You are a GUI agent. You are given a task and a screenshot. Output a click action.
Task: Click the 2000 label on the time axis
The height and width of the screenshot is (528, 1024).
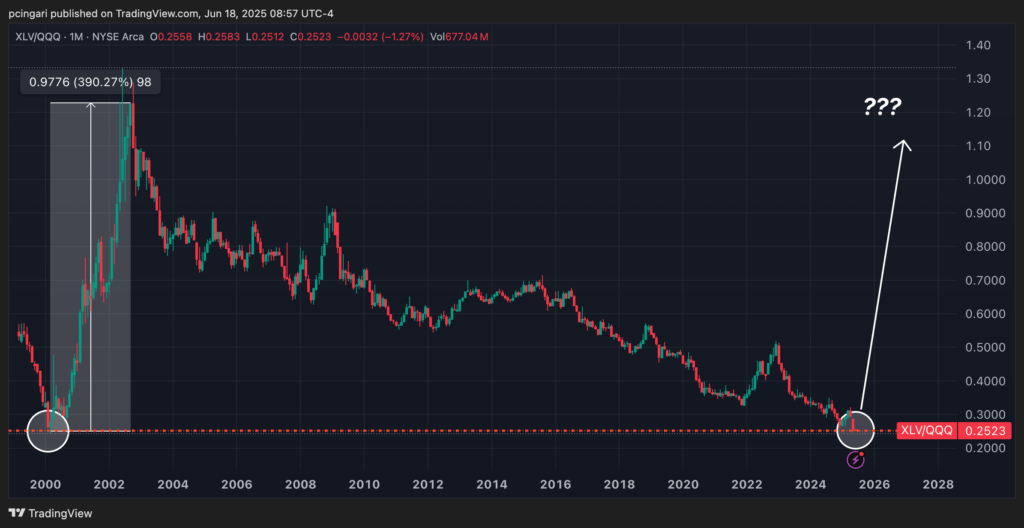click(x=45, y=486)
